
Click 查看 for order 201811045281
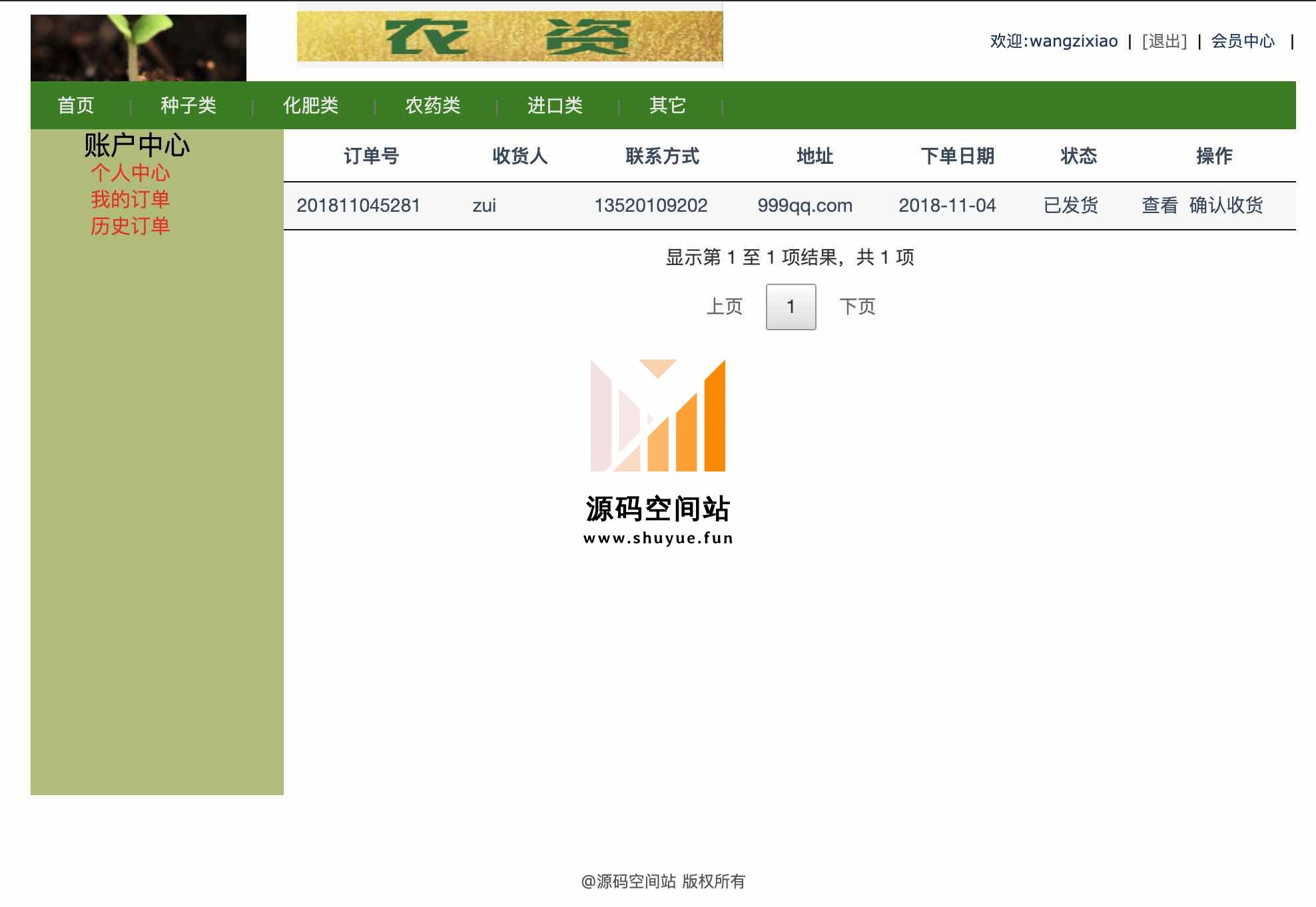click(x=1160, y=205)
